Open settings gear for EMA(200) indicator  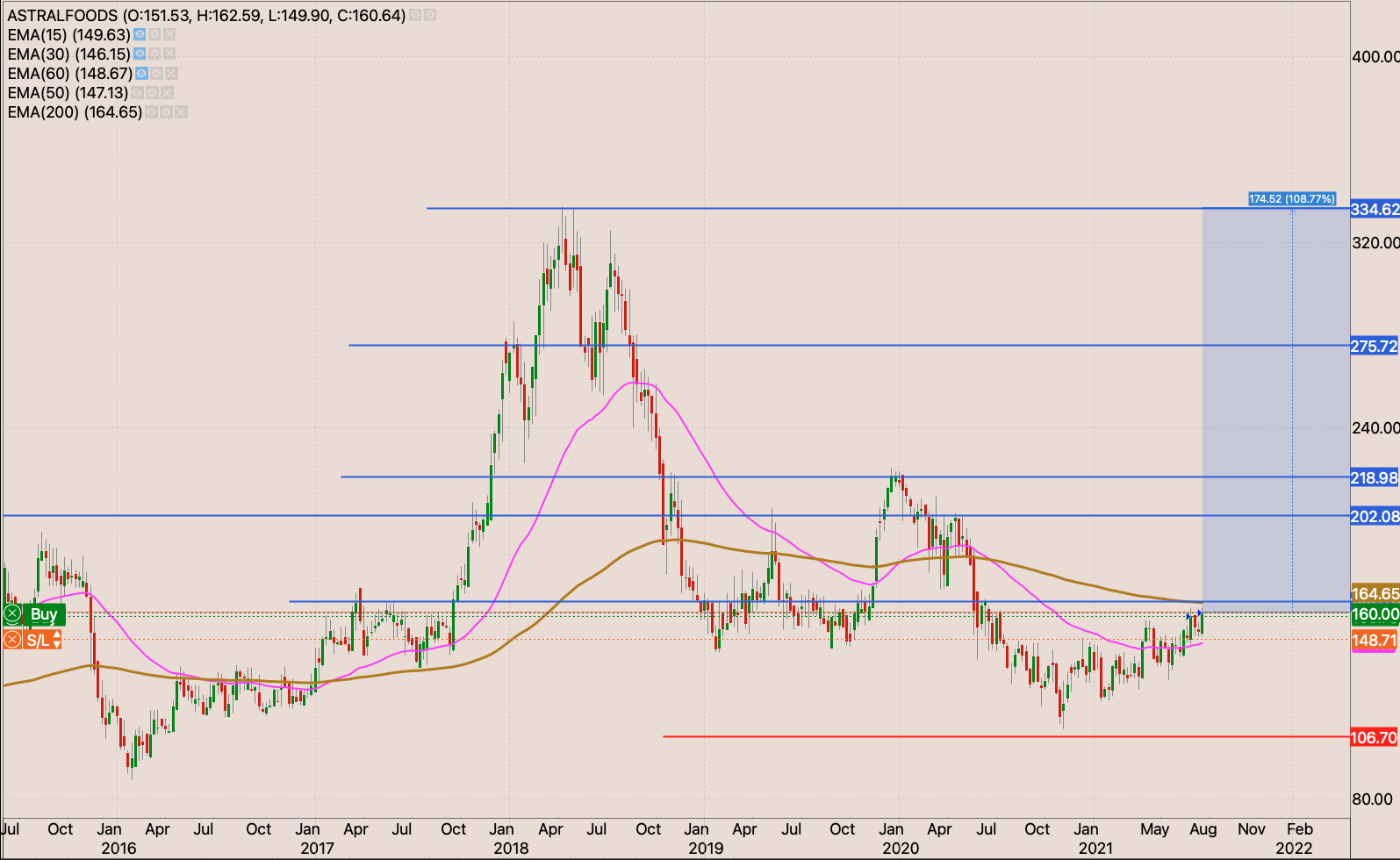(x=166, y=112)
